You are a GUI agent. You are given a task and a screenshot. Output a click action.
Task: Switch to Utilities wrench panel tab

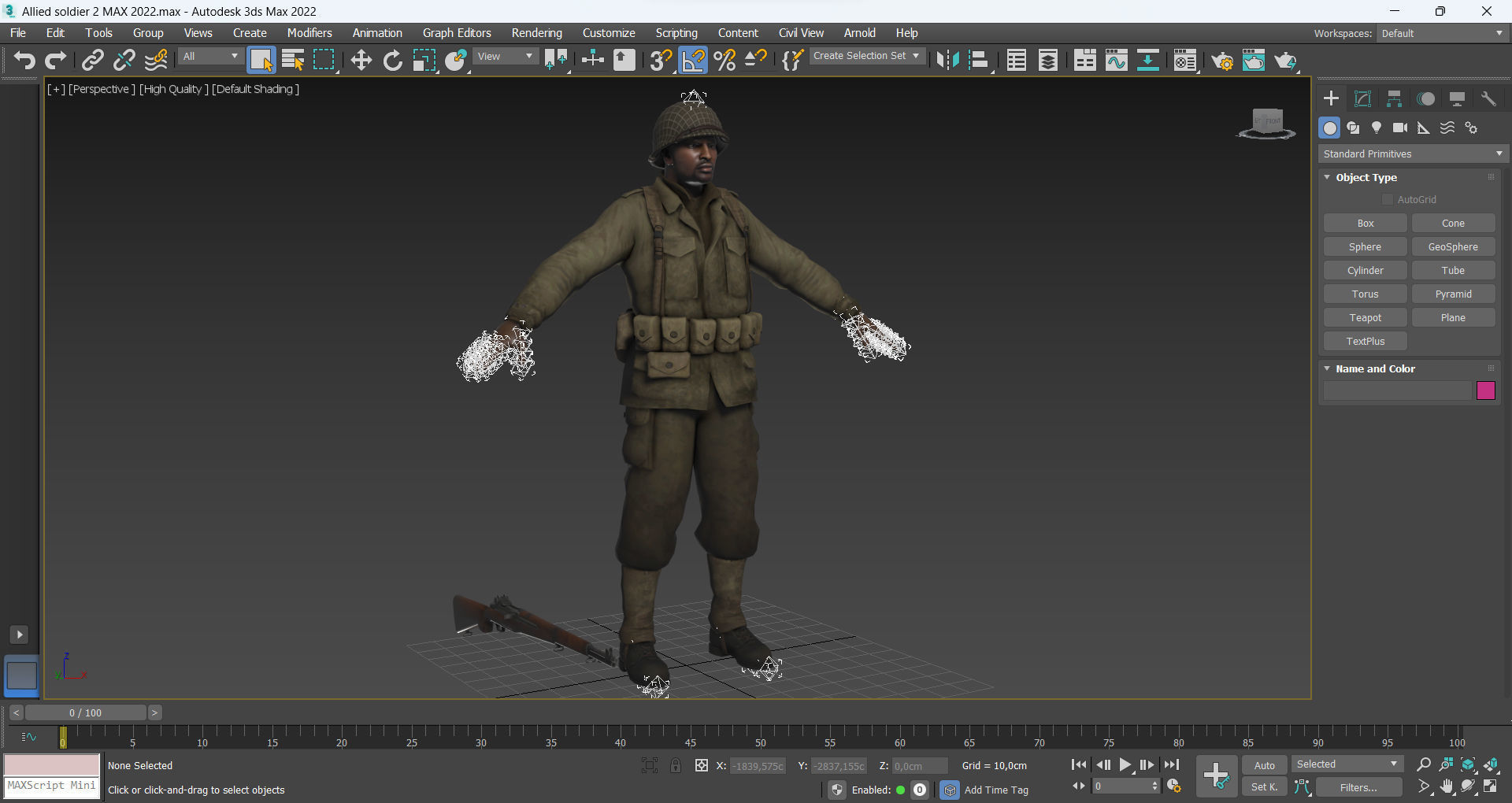pos(1488,98)
